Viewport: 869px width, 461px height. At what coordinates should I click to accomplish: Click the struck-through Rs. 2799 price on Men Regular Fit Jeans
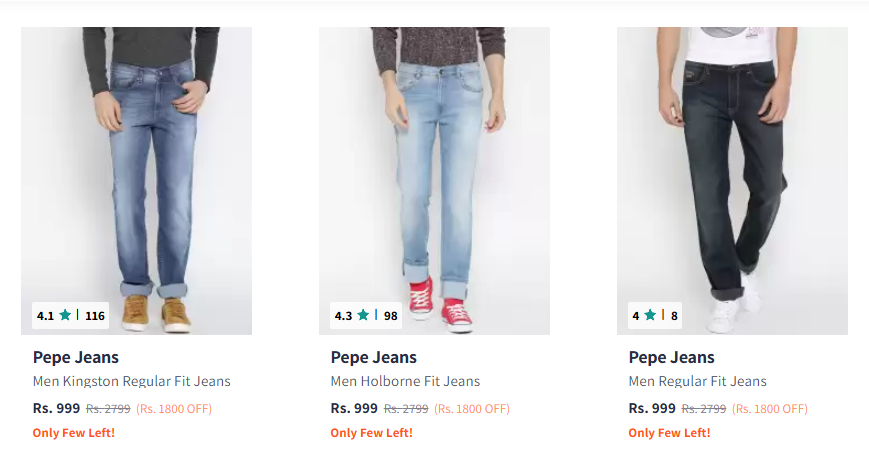[x=704, y=409]
